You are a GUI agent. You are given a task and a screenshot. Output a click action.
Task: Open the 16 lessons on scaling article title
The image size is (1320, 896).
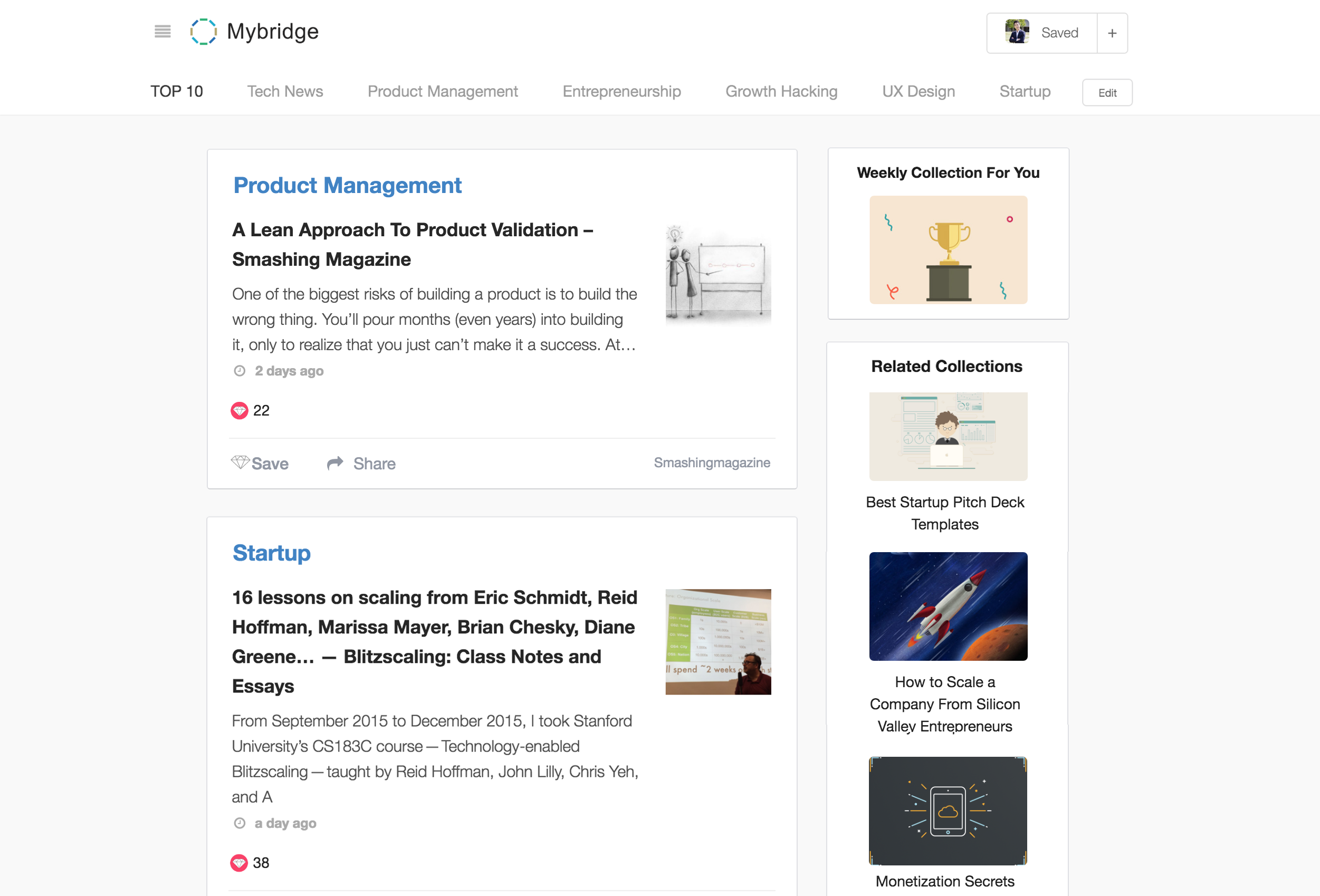(x=435, y=641)
